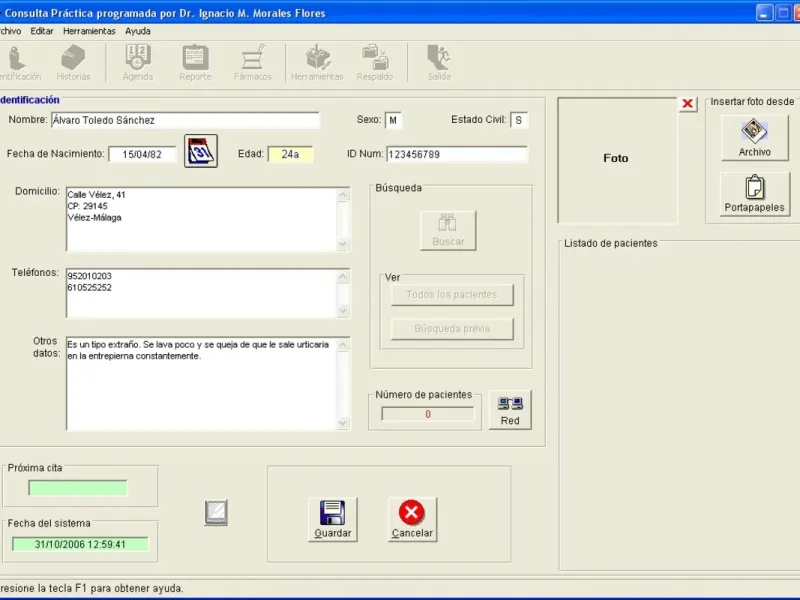The height and width of the screenshot is (600, 800).
Task: Click the Respaldo backup icon
Action: (x=375, y=63)
